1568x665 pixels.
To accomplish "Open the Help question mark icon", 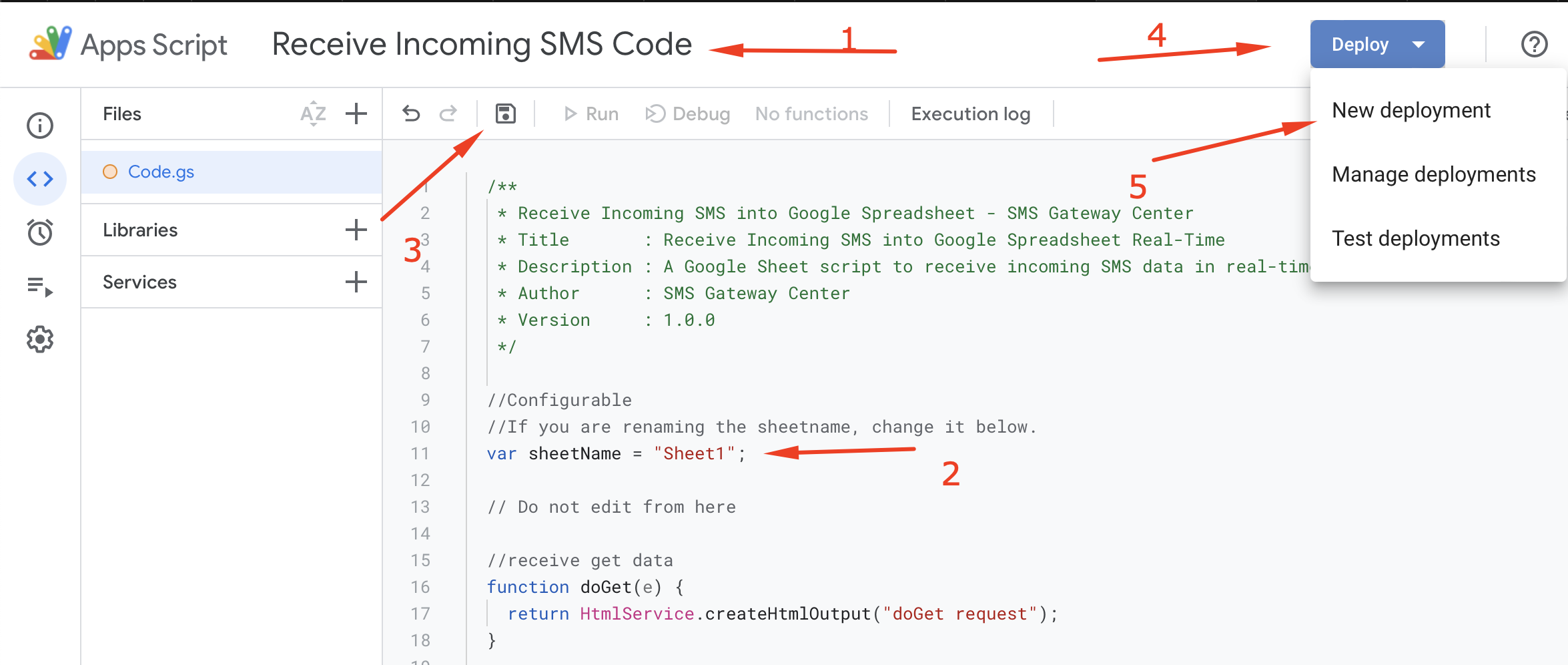I will pos(1534,45).
